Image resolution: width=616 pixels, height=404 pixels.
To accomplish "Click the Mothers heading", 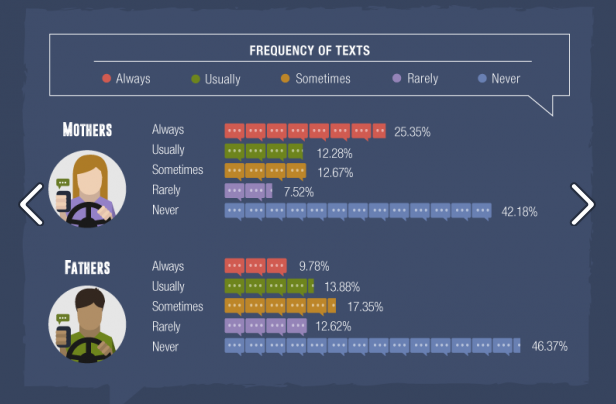I will tap(87, 130).
